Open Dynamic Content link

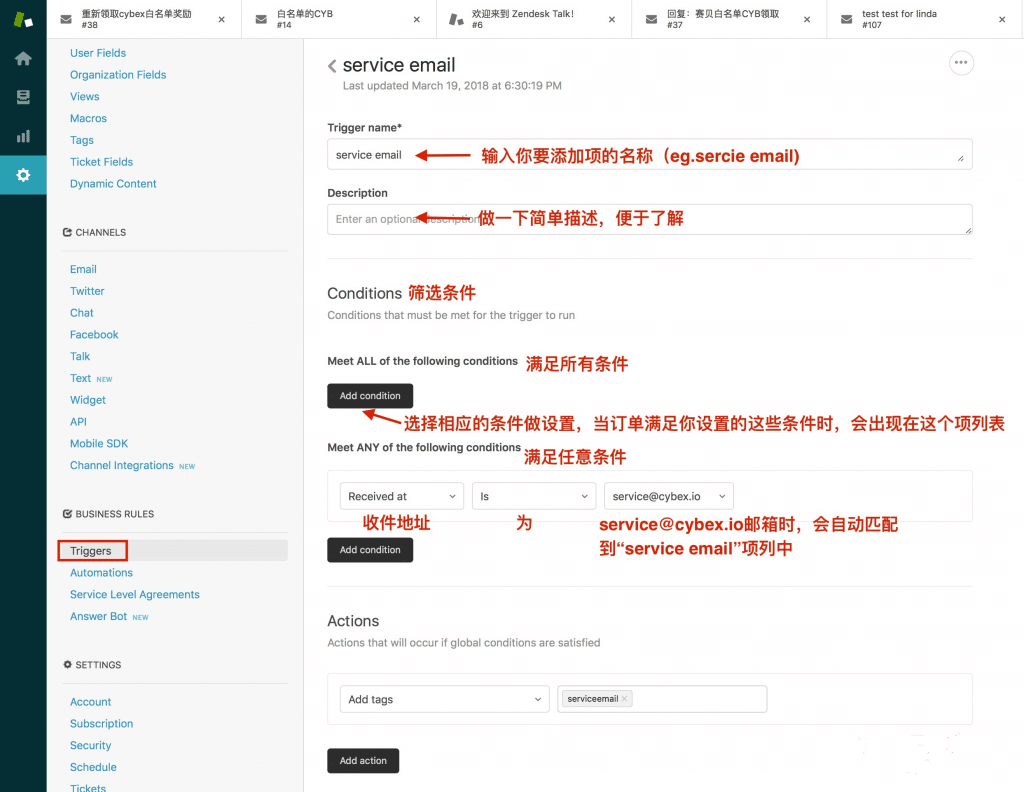113,183
